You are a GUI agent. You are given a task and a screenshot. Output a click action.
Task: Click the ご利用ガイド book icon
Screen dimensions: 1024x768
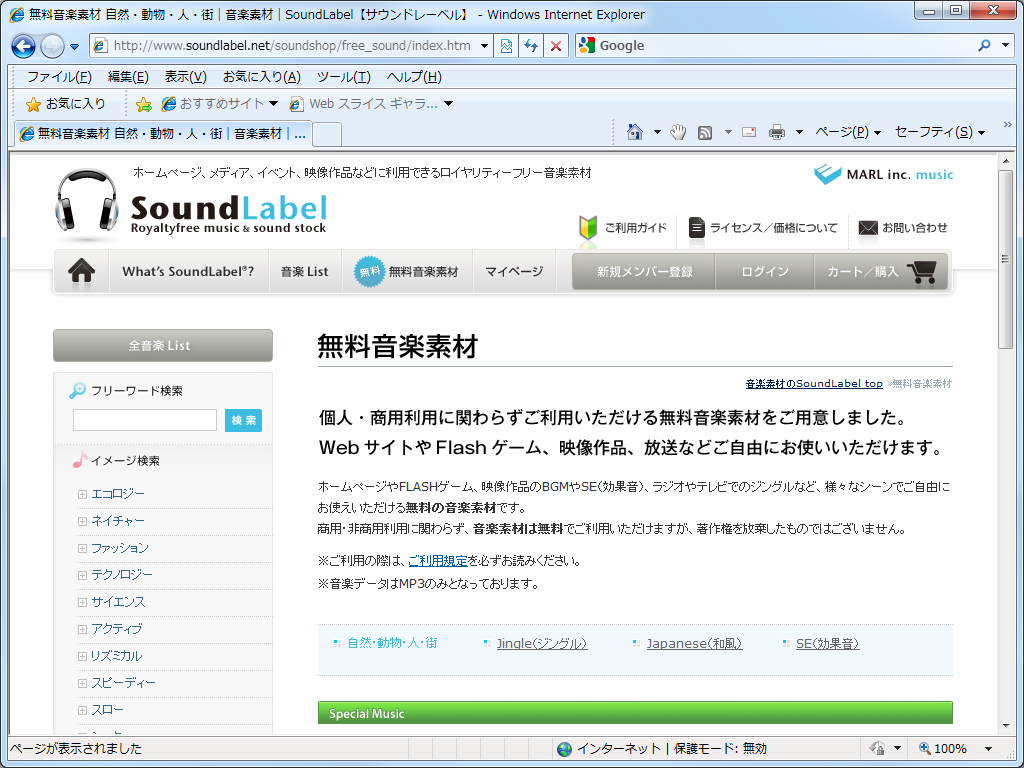(588, 227)
